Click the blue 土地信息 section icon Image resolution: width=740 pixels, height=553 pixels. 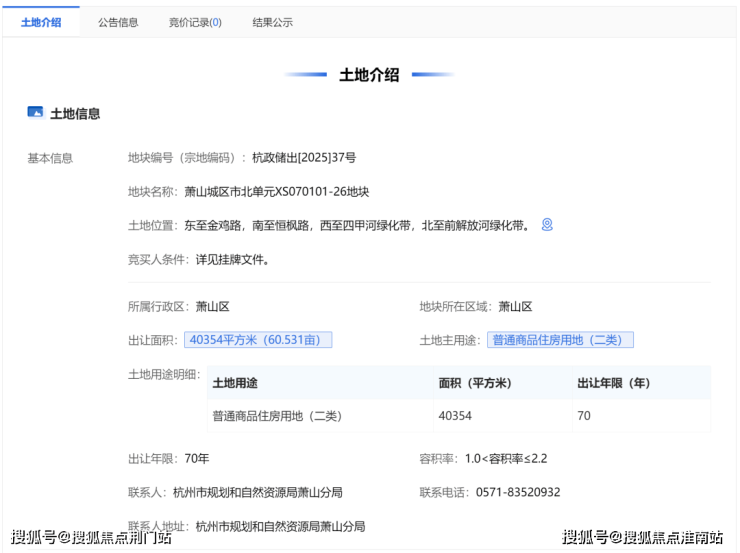[35, 113]
